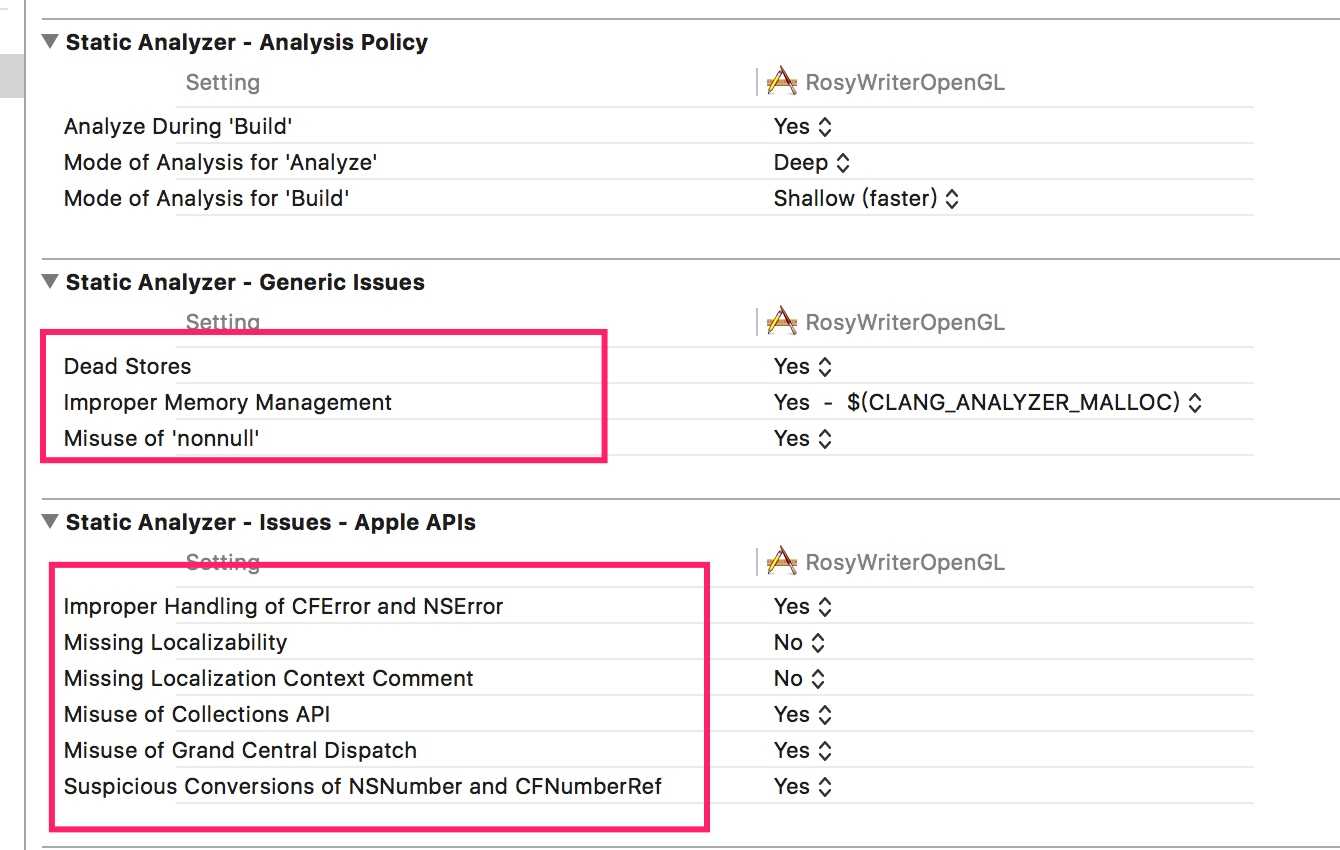The image size is (1340, 850).
Task: Open Improper Handling of CFError and NSError popup
Action: (x=802, y=606)
